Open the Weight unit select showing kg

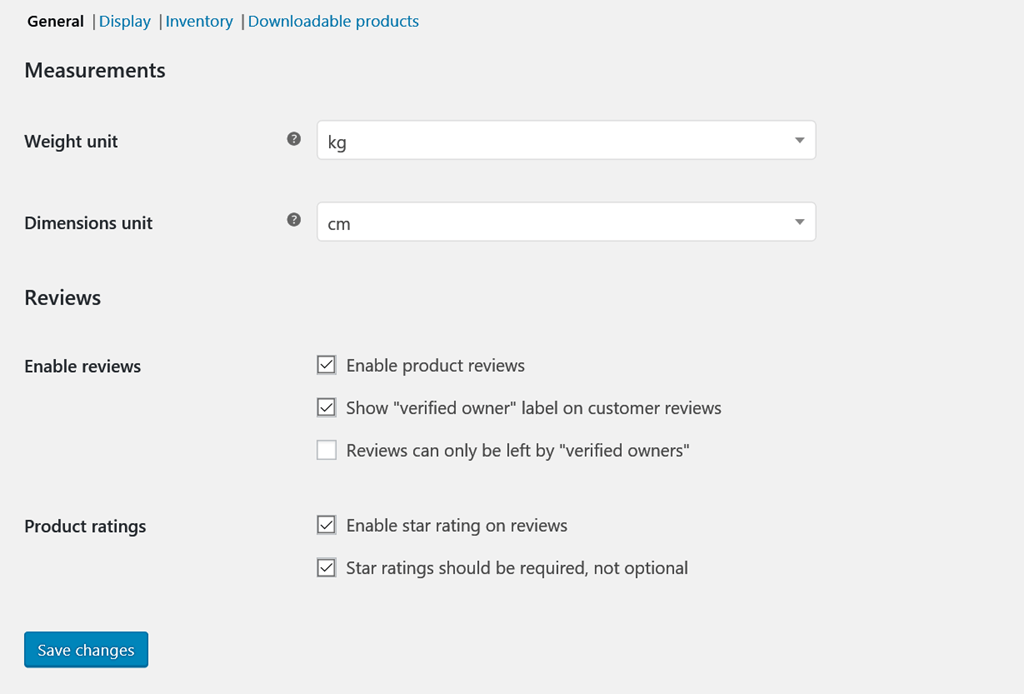click(566, 140)
